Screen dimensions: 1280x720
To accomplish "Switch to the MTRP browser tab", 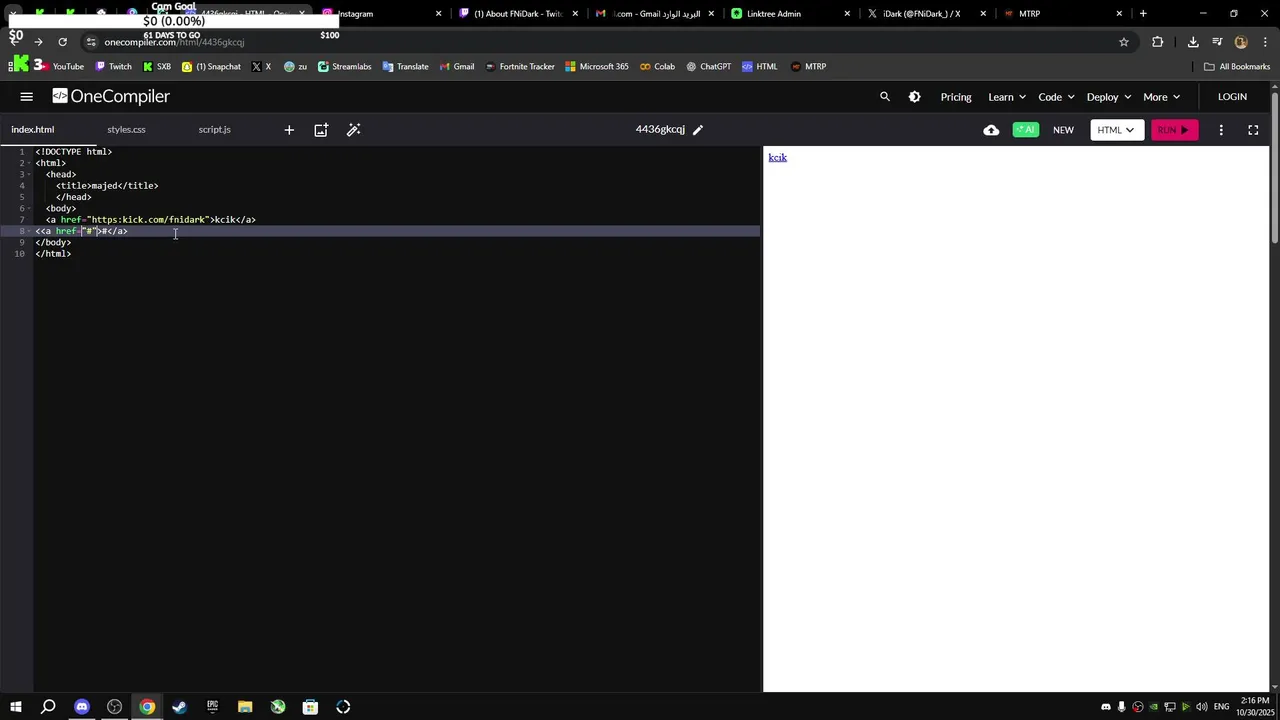I will pyautogui.click(x=1063, y=14).
